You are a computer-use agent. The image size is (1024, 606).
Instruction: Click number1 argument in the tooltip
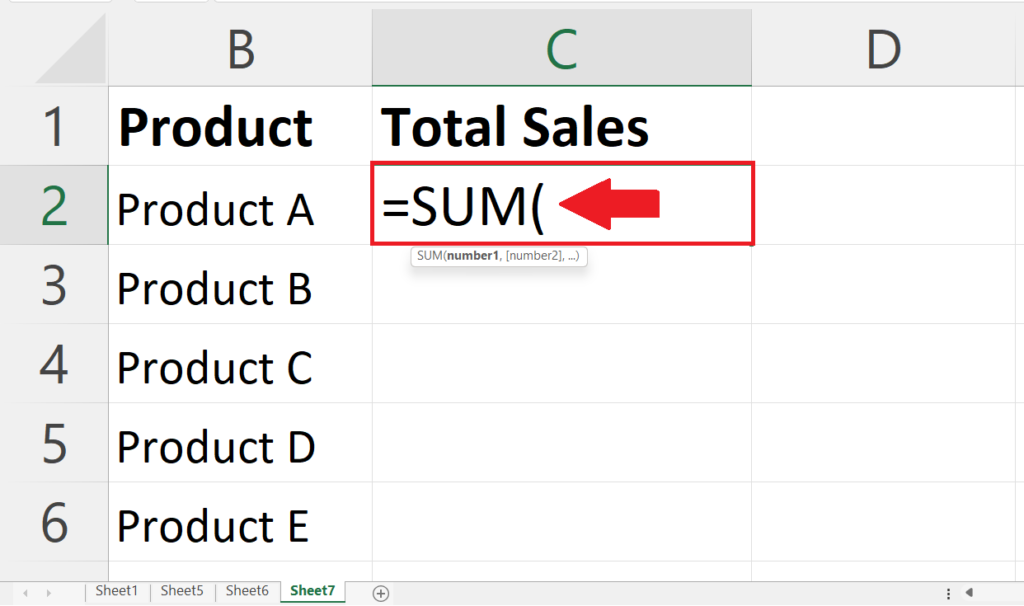(x=473, y=256)
